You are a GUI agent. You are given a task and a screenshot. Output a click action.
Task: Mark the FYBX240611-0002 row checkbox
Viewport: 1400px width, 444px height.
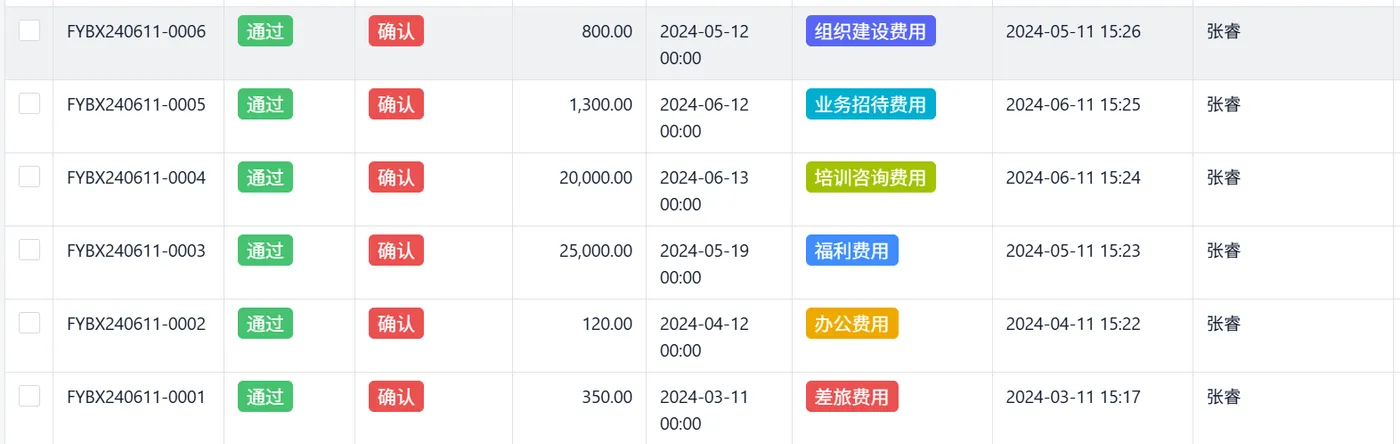(x=30, y=323)
